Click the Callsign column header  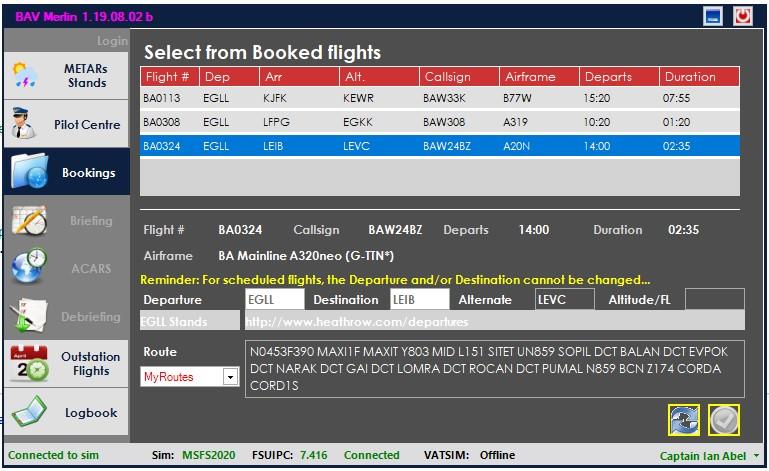tap(460, 77)
